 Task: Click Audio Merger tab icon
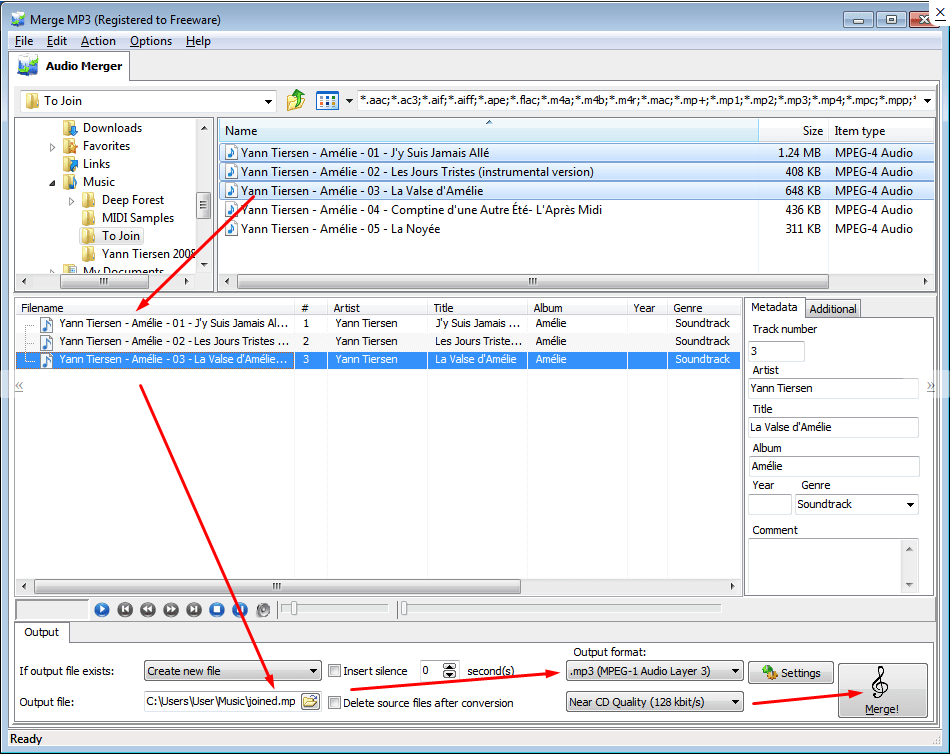(x=28, y=66)
